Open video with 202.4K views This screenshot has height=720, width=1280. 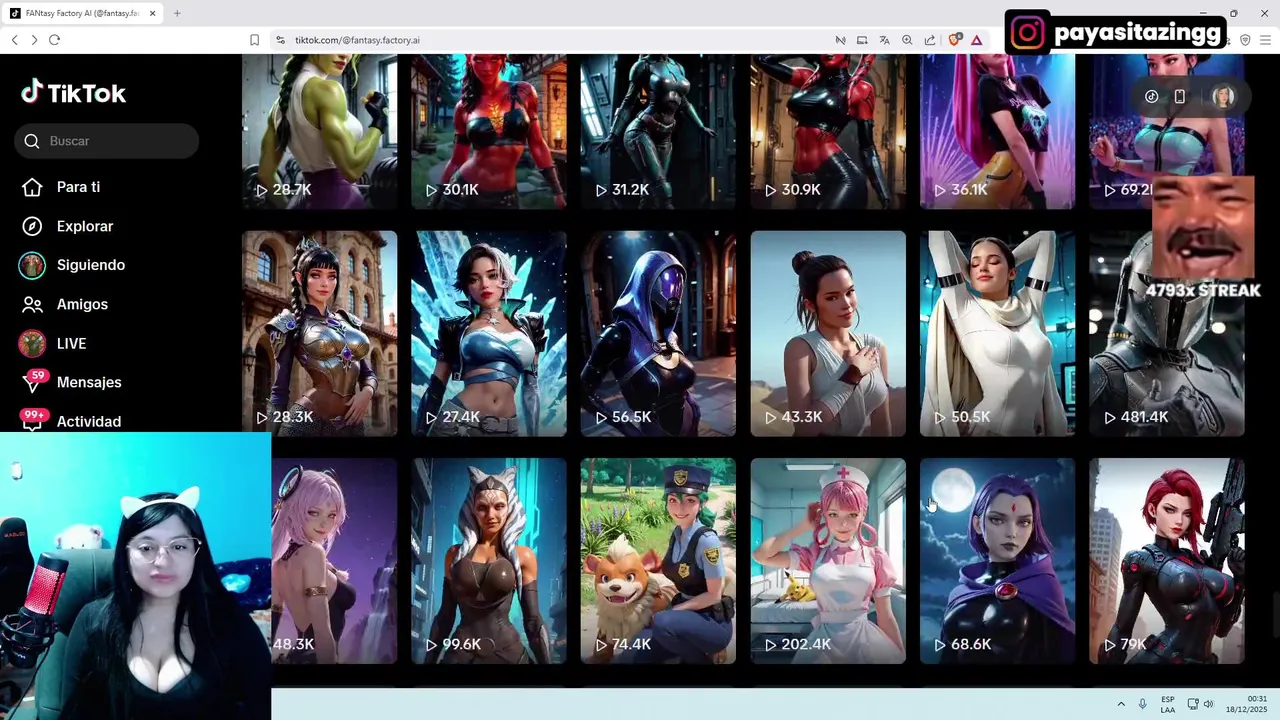point(828,561)
